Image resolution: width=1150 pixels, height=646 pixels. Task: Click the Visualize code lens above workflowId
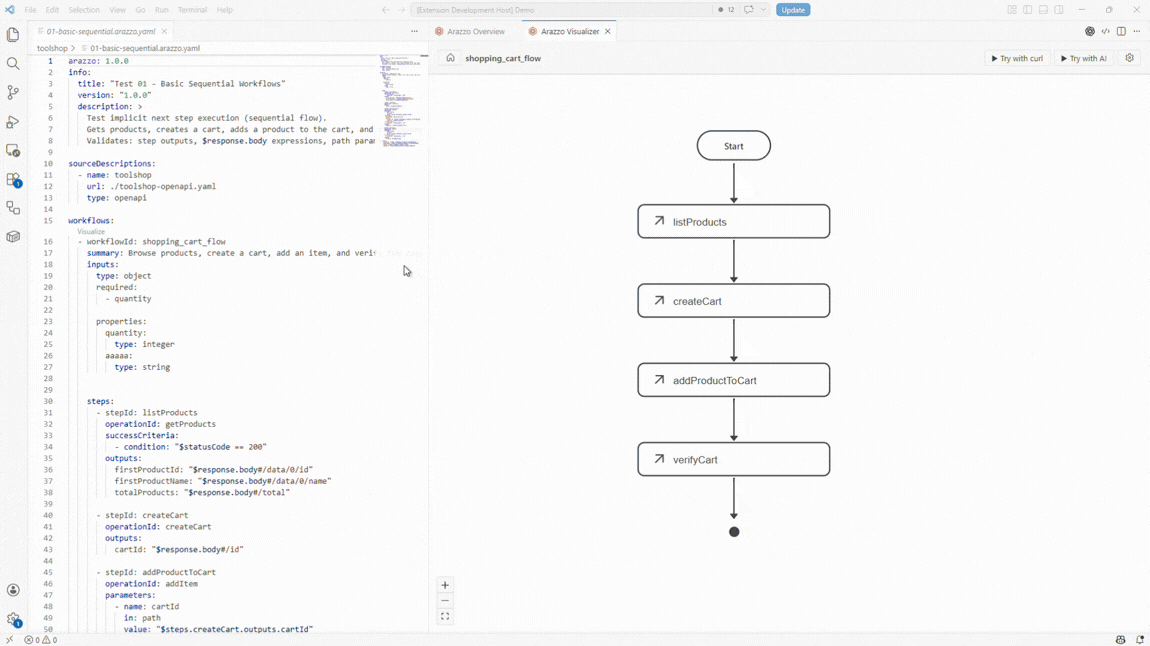(x=91, y=232)
